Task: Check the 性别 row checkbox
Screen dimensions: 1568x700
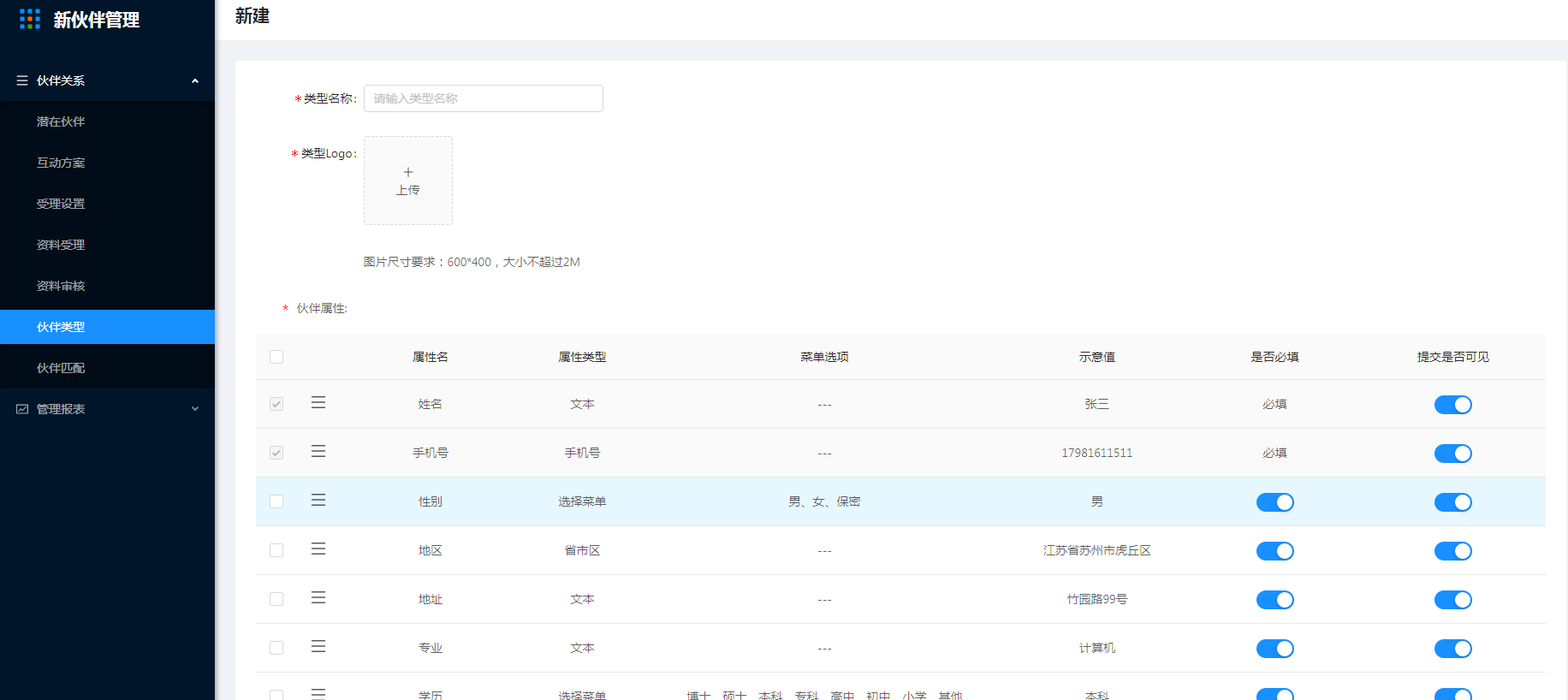Action: 276,501
